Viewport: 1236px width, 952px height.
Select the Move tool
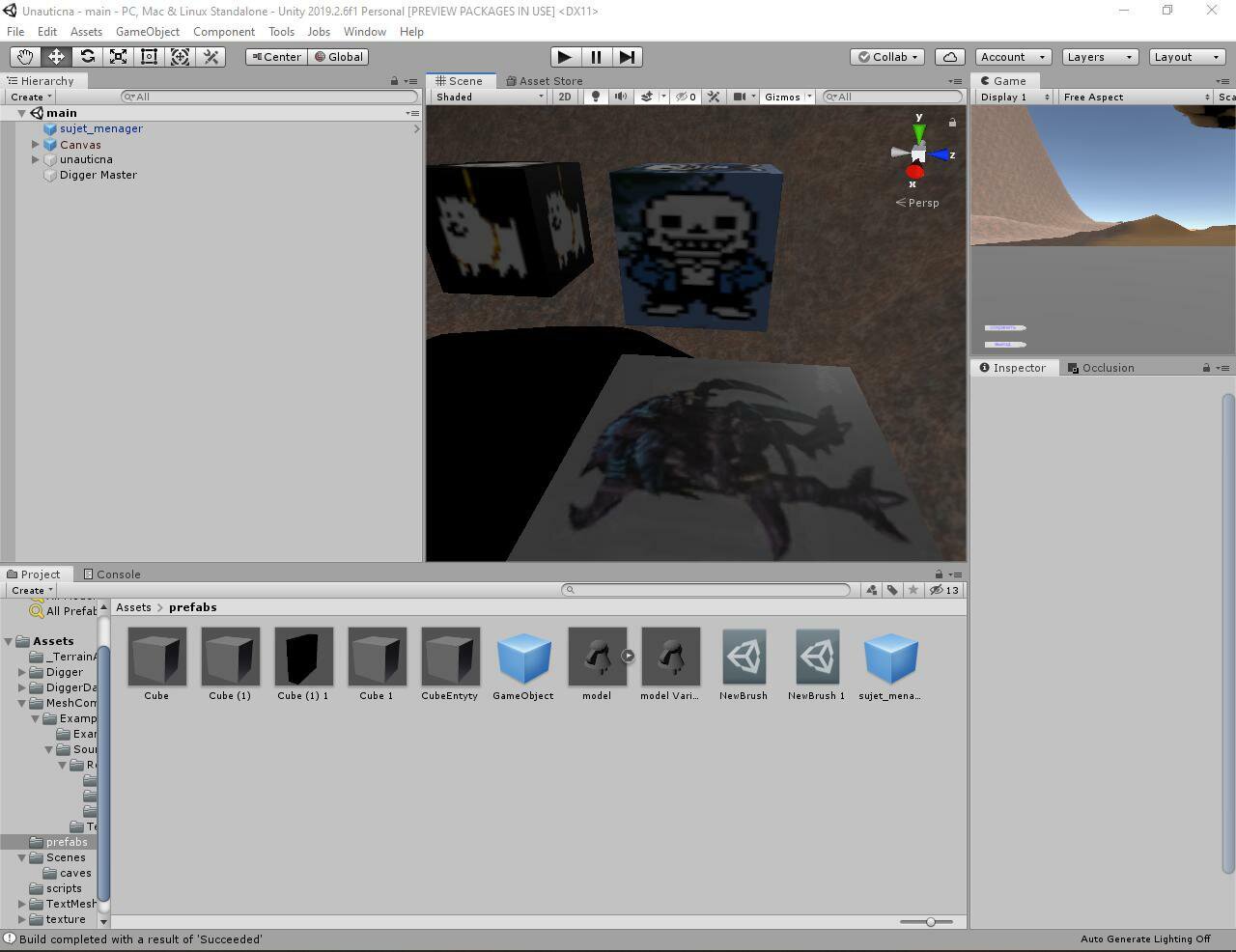coord(56,57)
